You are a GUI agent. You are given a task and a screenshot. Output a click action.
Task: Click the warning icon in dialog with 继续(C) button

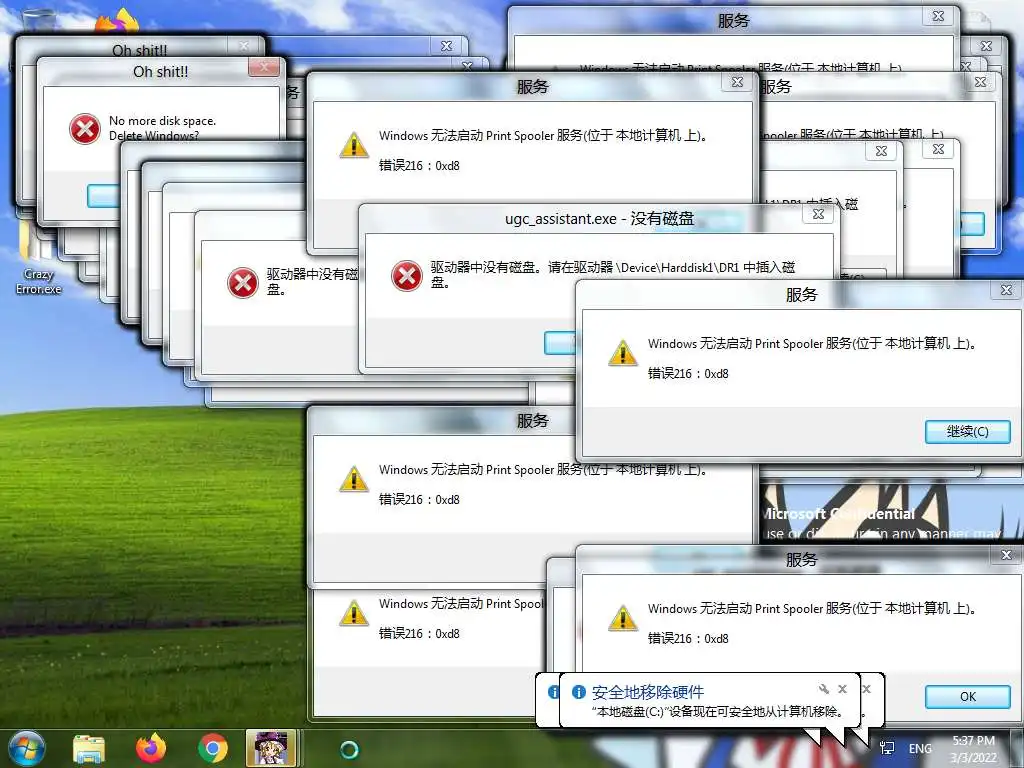click(623, 353)
